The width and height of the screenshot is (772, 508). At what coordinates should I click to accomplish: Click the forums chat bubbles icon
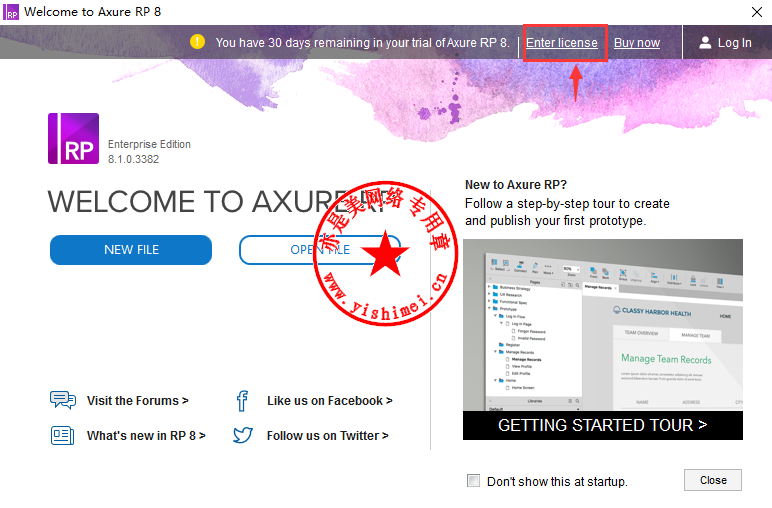pos(63,400)
